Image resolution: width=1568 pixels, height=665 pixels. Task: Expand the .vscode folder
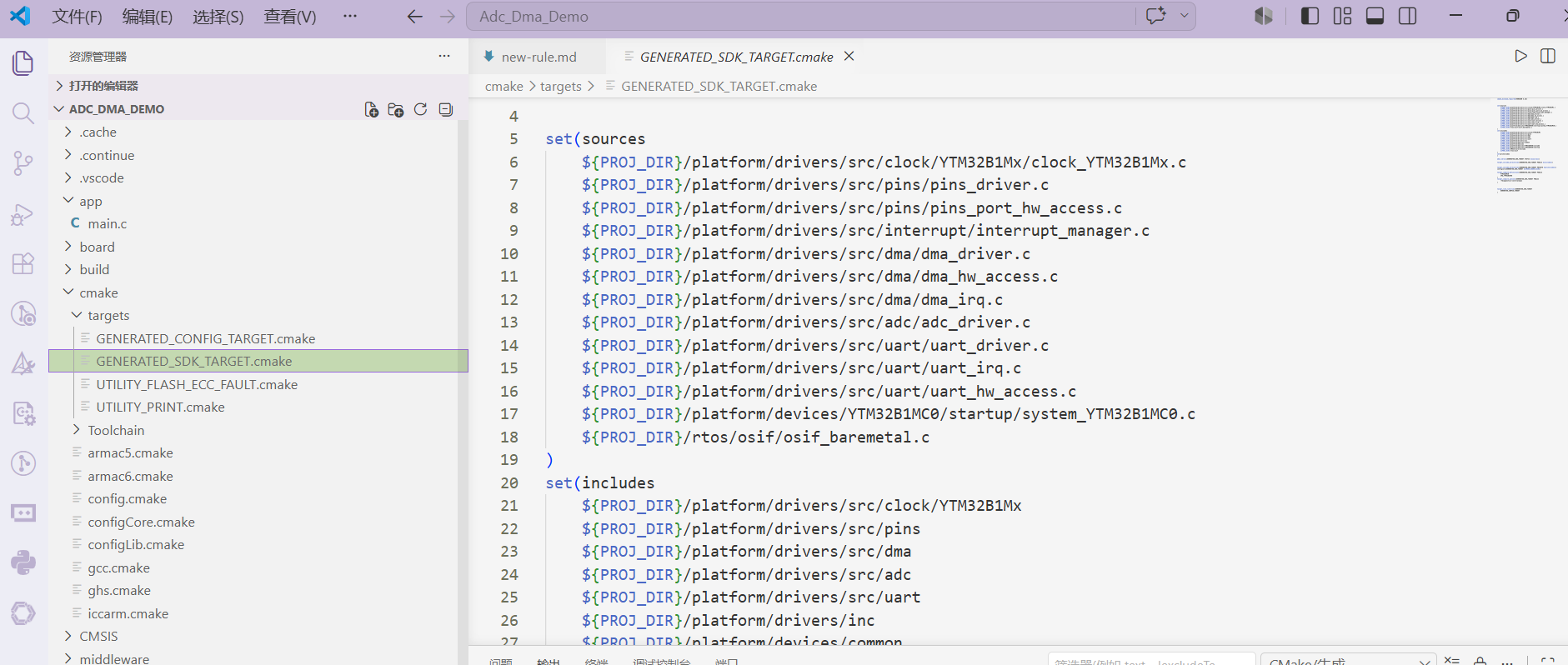(x=102, y=178)
